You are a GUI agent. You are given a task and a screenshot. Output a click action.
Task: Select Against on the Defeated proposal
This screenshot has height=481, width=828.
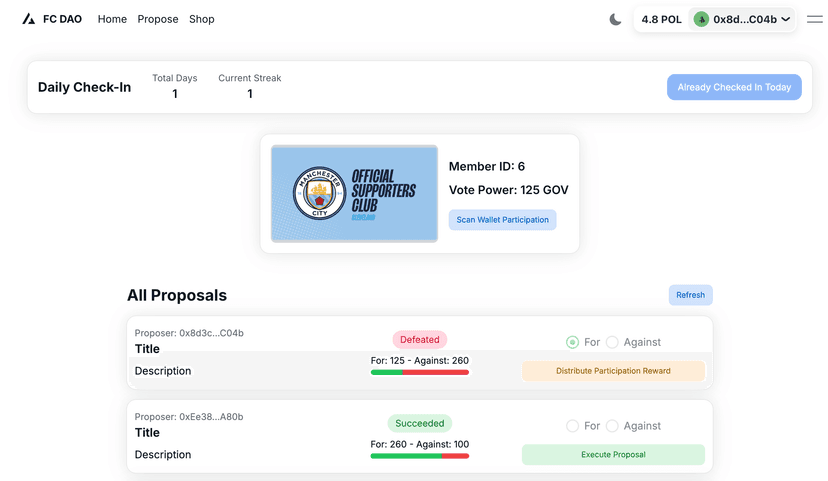point(612,342)
